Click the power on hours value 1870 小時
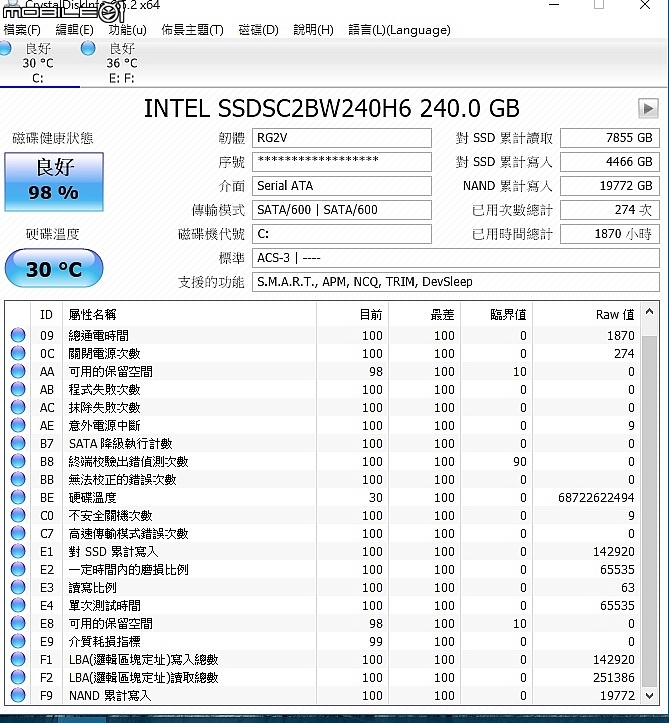The width and height of the screenshot is (669, 723). (610, 234)
